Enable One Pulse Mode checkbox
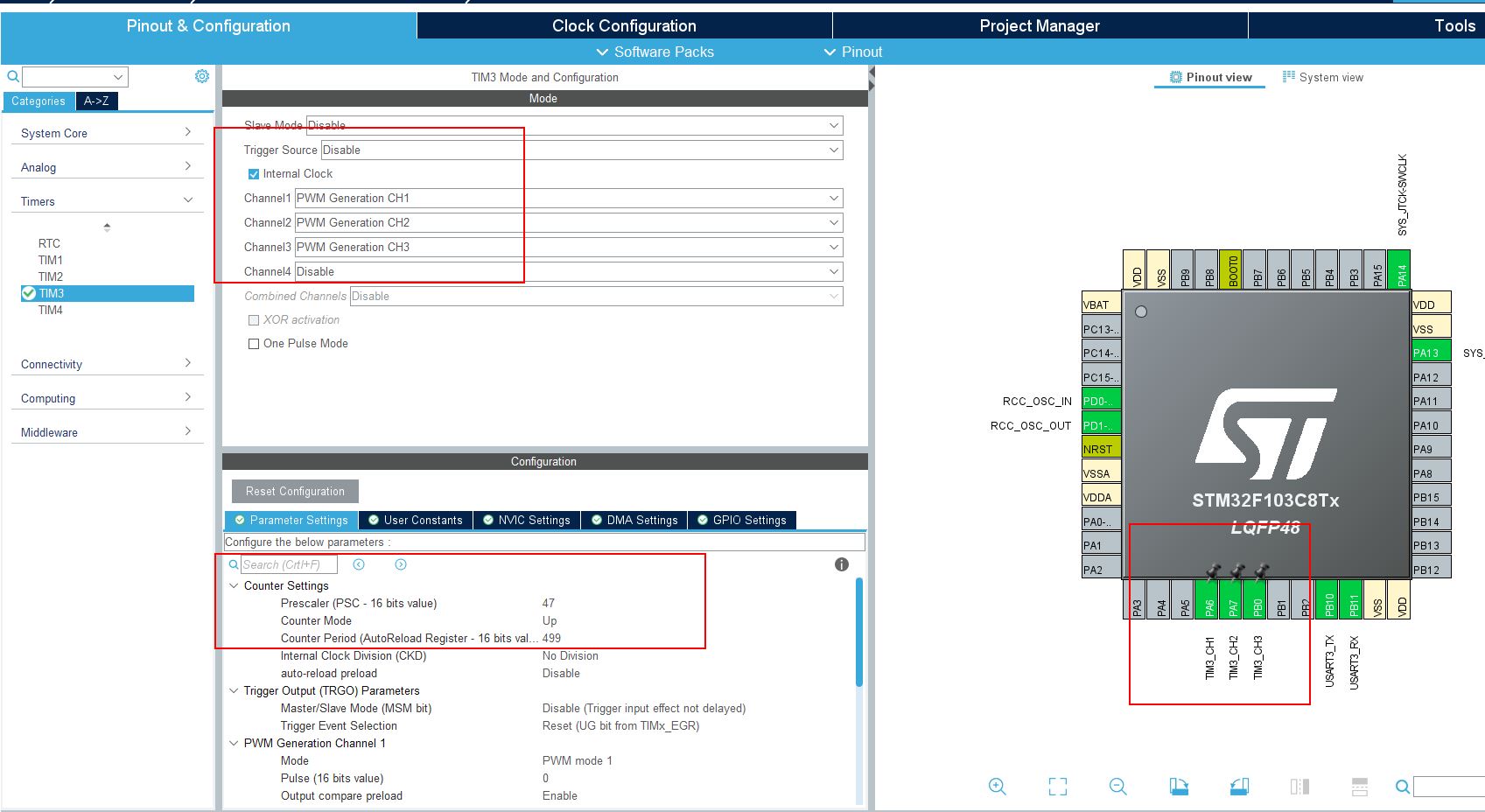The width and height of the screenshot is (1485, 812). (254, 344)
